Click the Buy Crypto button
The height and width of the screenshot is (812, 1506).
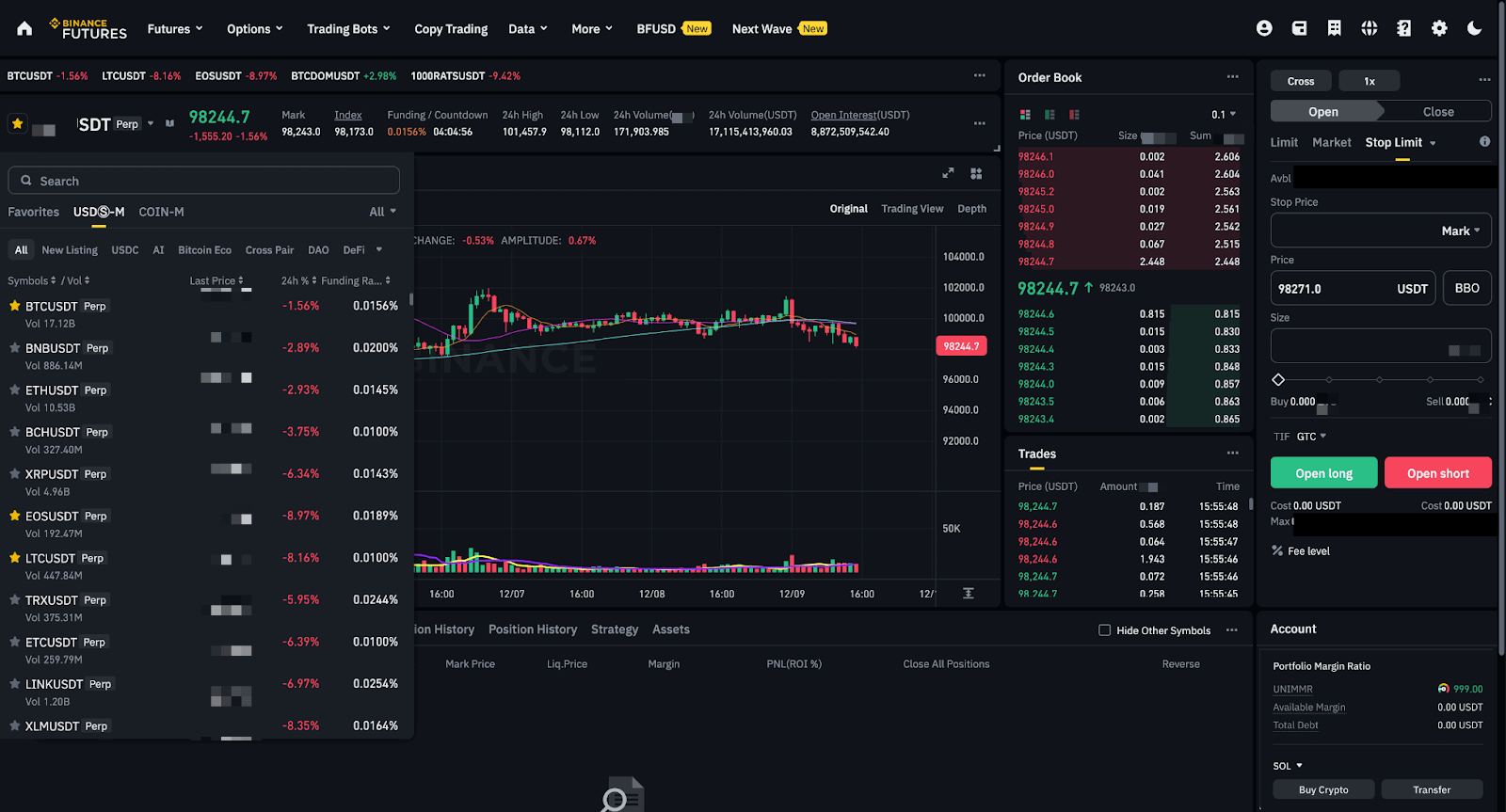pos(1323,789)
